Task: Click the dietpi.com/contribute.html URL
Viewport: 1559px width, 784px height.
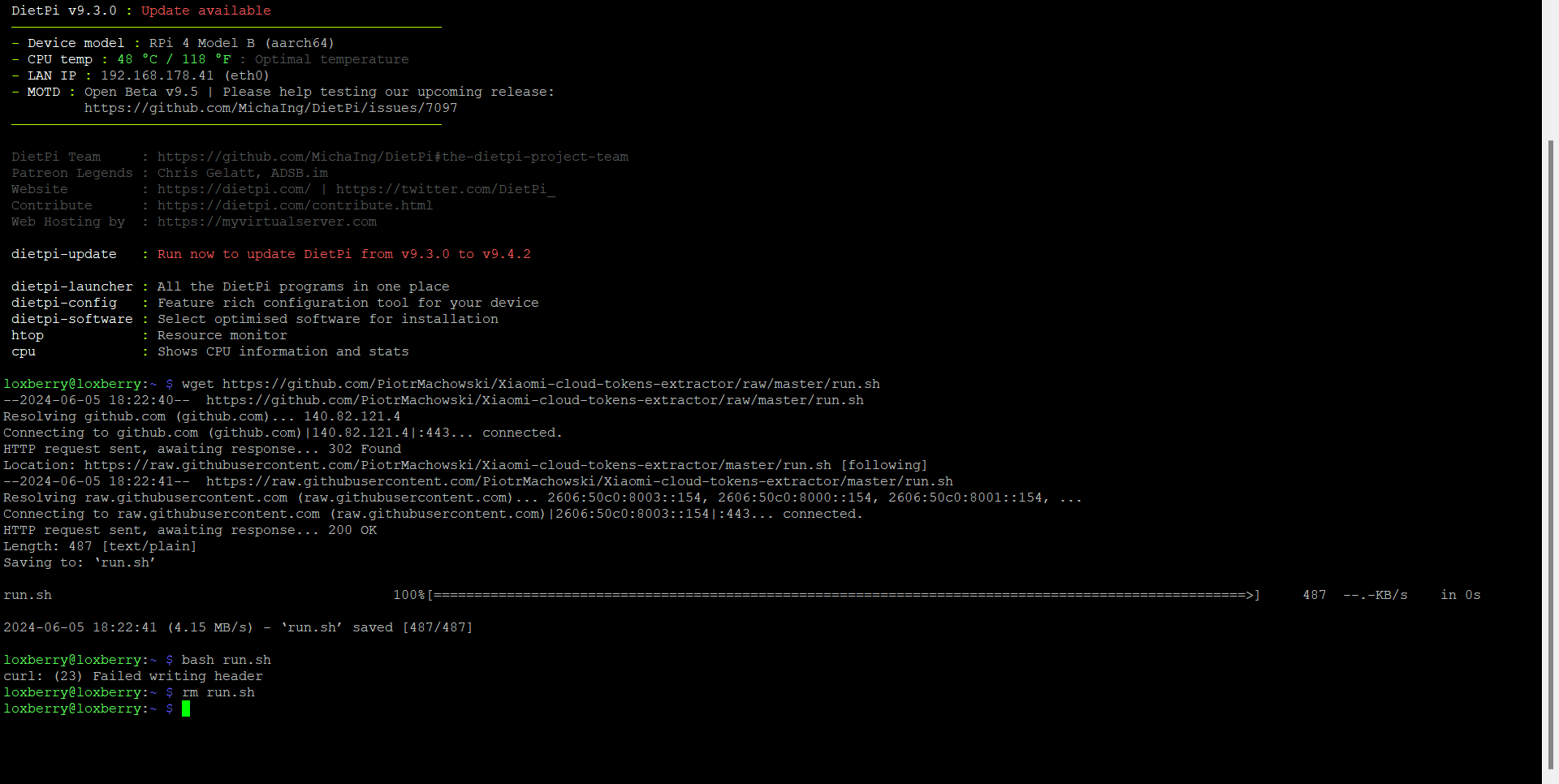Action: point(295,205)
